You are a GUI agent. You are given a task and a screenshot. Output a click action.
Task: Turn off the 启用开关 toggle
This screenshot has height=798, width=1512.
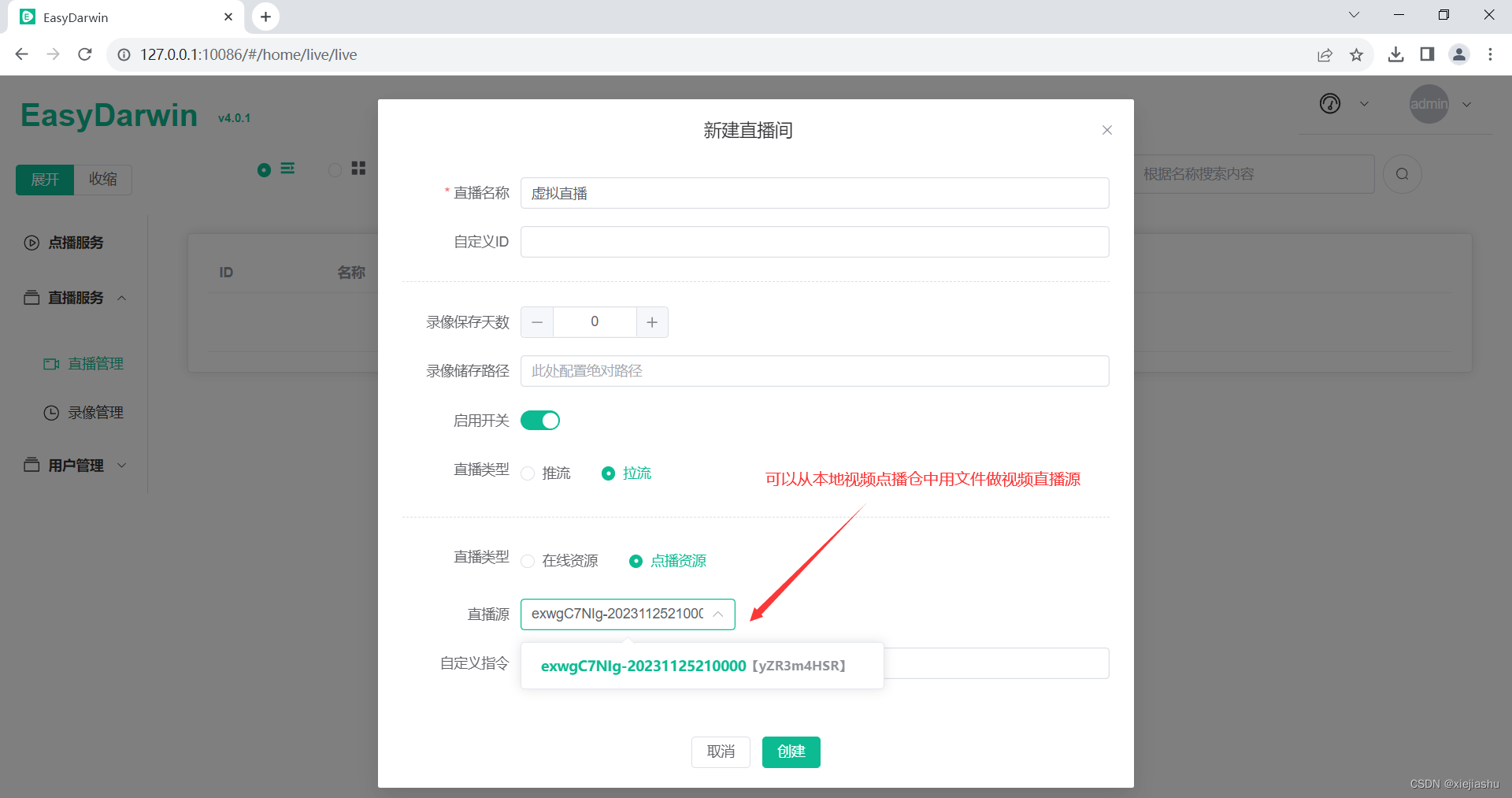[x=540, y=420]
